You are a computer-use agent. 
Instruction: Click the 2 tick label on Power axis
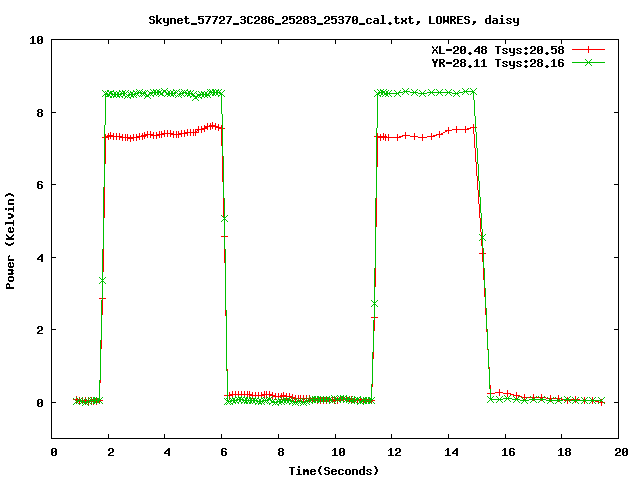(40, 330)
